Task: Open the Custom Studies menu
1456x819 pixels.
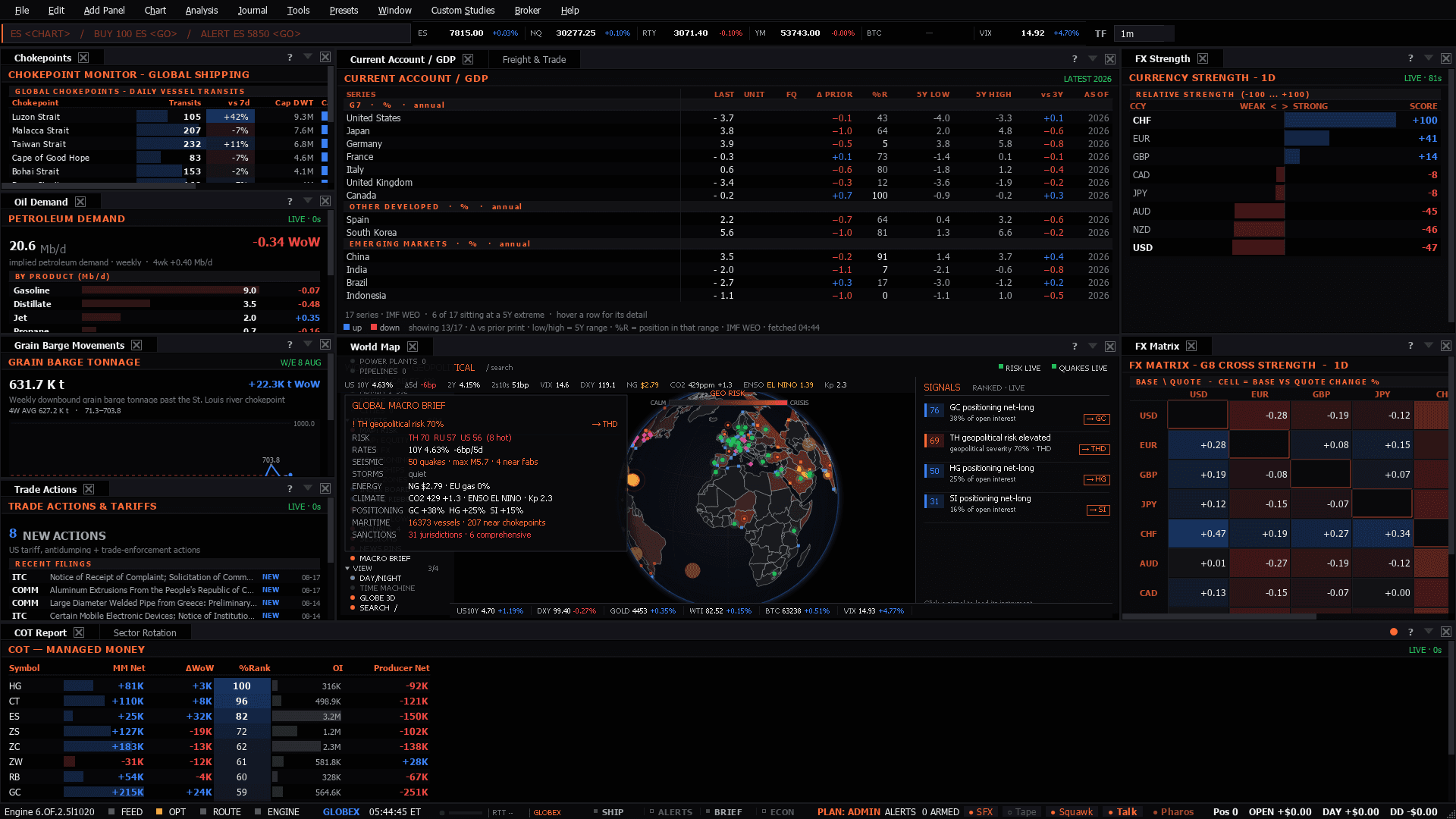Action: (x=463, y=10)
